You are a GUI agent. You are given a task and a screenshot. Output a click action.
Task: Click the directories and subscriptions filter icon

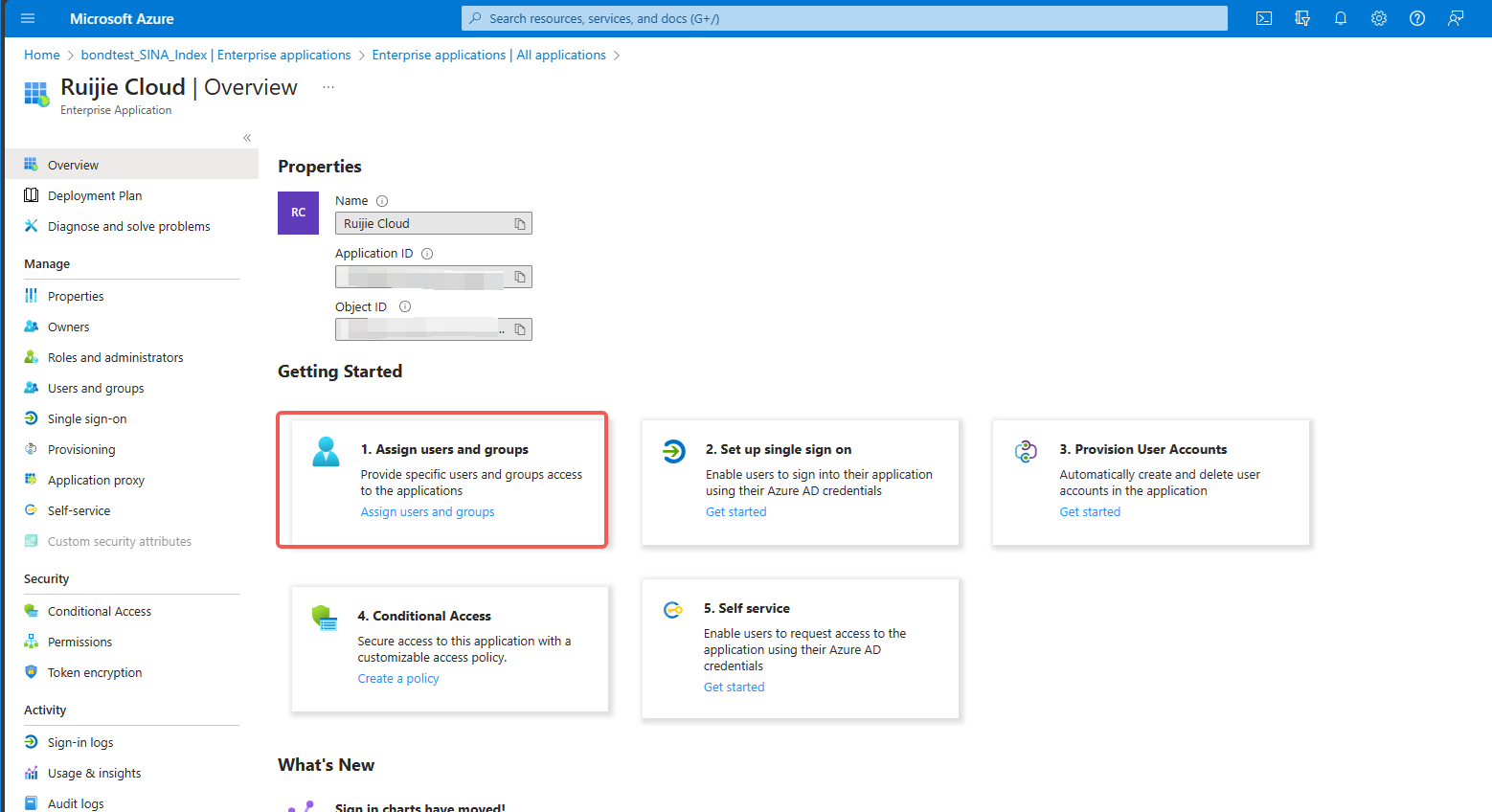tap(1302, 18)
